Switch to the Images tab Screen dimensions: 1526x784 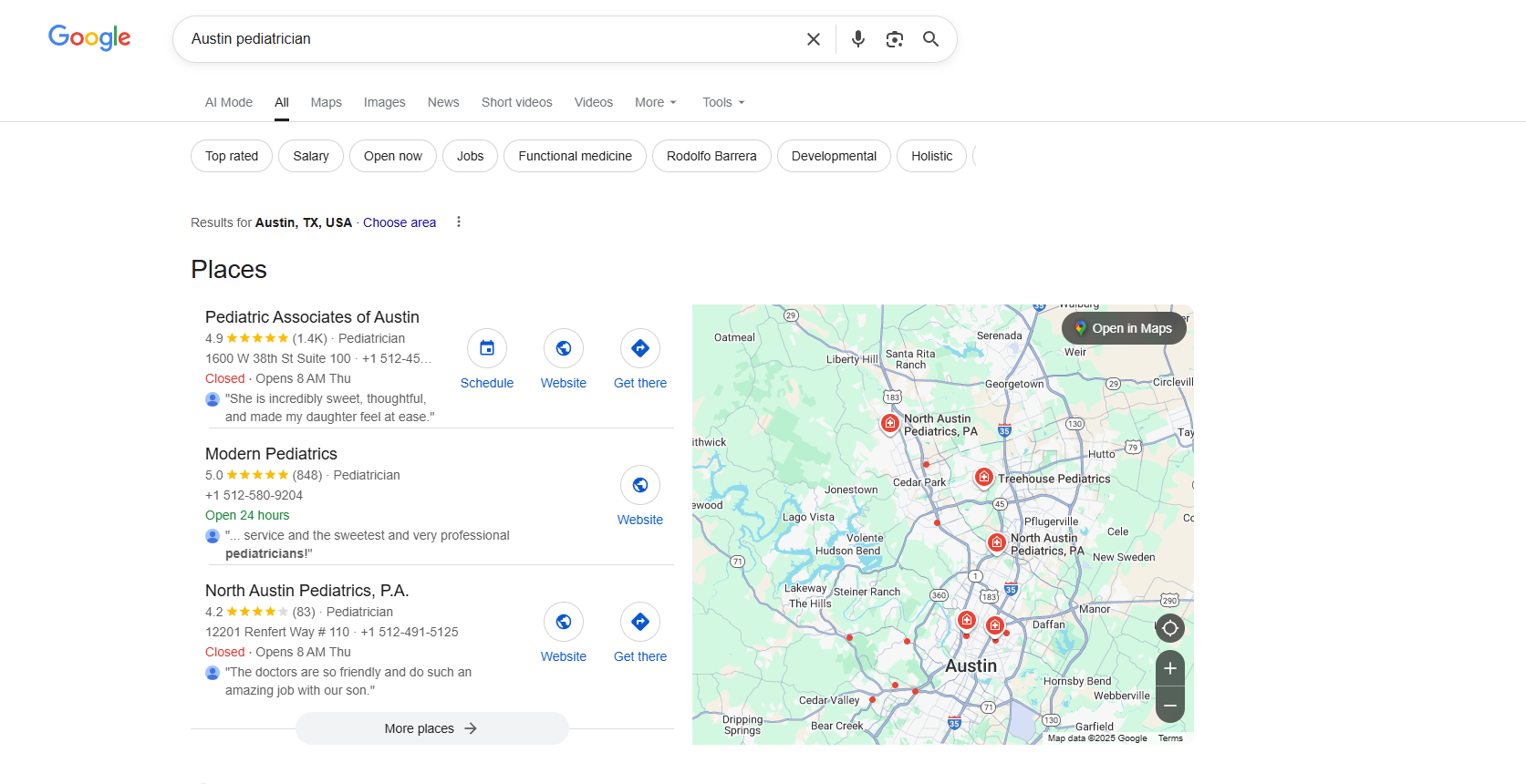pos(384,102)
